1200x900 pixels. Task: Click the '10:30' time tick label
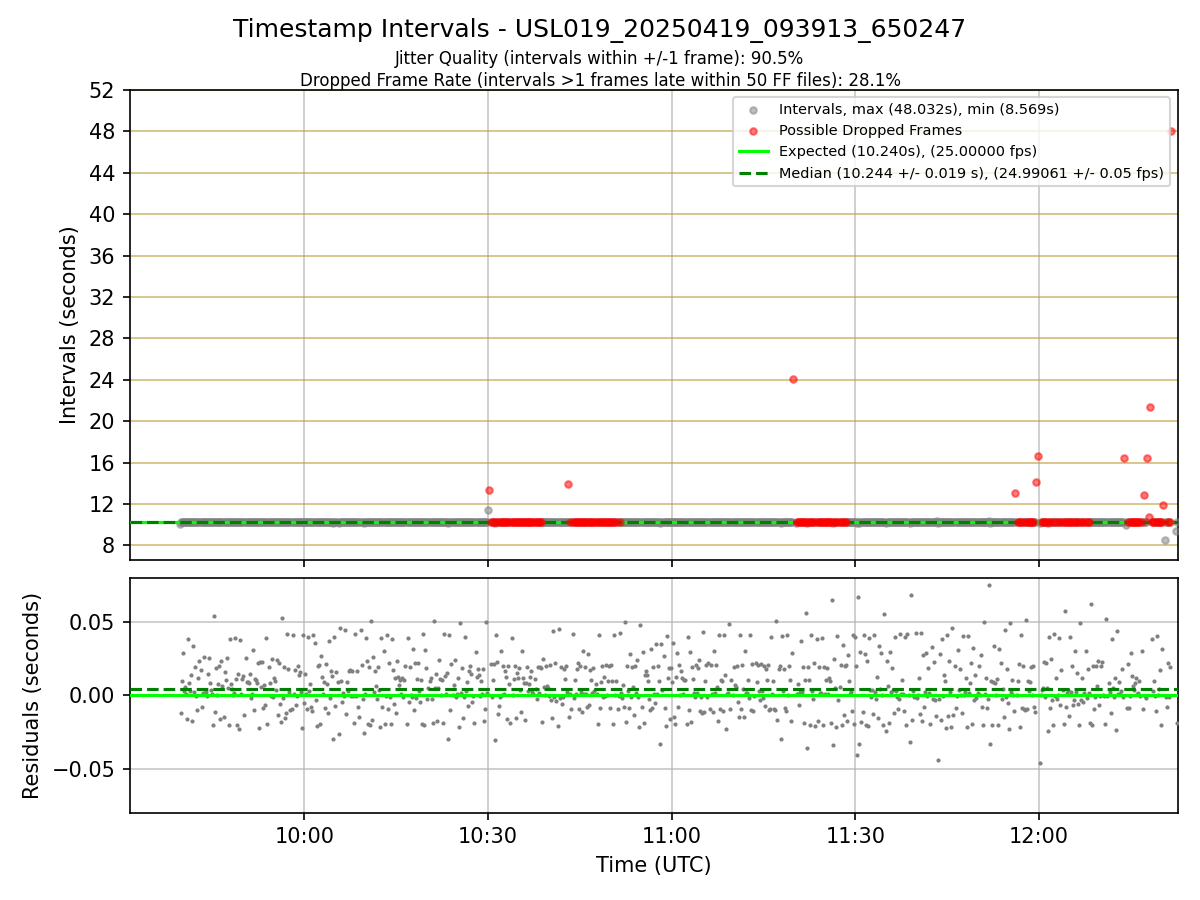point(487,836)
